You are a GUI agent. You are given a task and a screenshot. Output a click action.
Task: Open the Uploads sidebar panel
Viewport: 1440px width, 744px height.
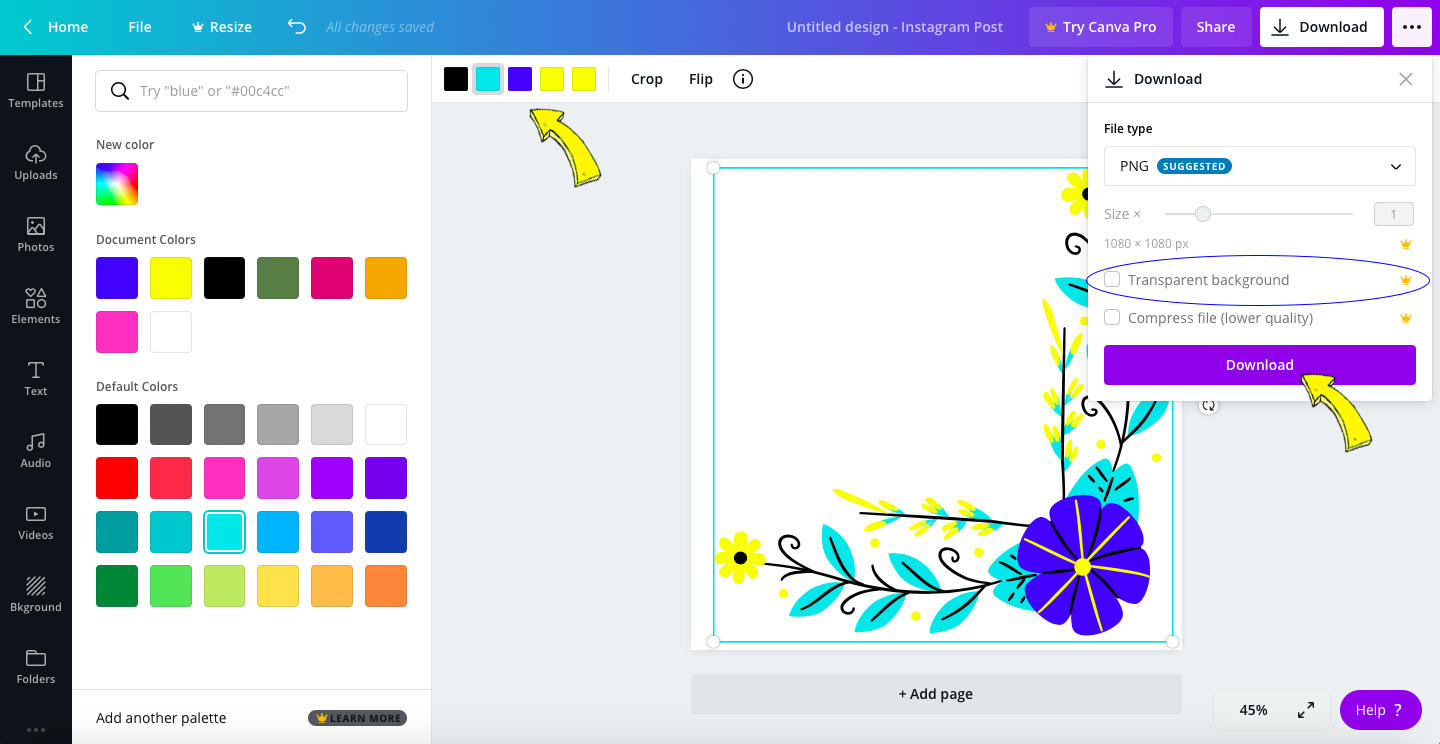point(36,162)
